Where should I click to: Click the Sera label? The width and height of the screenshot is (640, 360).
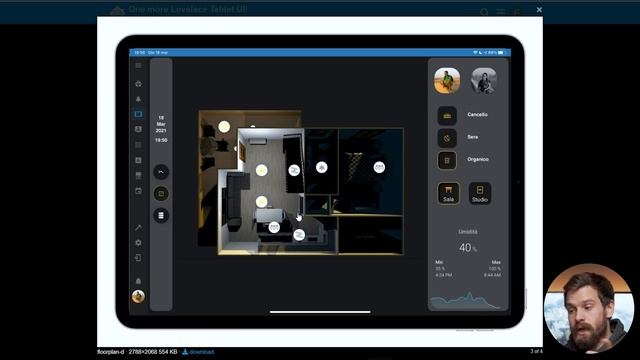click(473, 137)
